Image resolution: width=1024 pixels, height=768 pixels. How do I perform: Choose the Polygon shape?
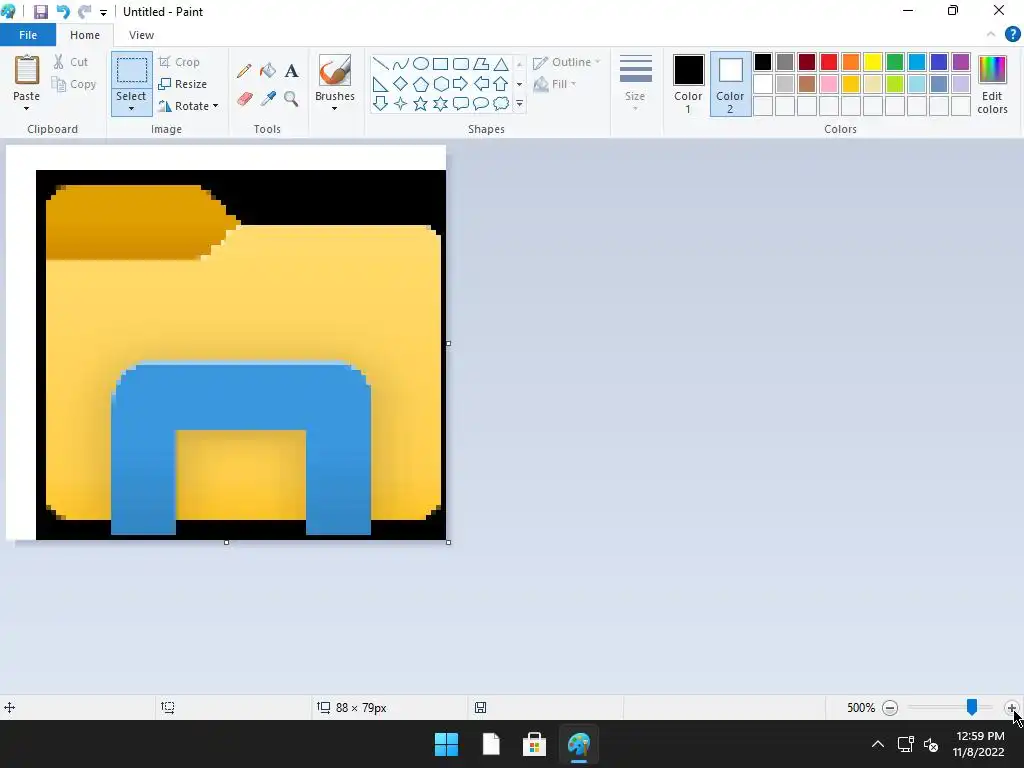coord(481,64)
